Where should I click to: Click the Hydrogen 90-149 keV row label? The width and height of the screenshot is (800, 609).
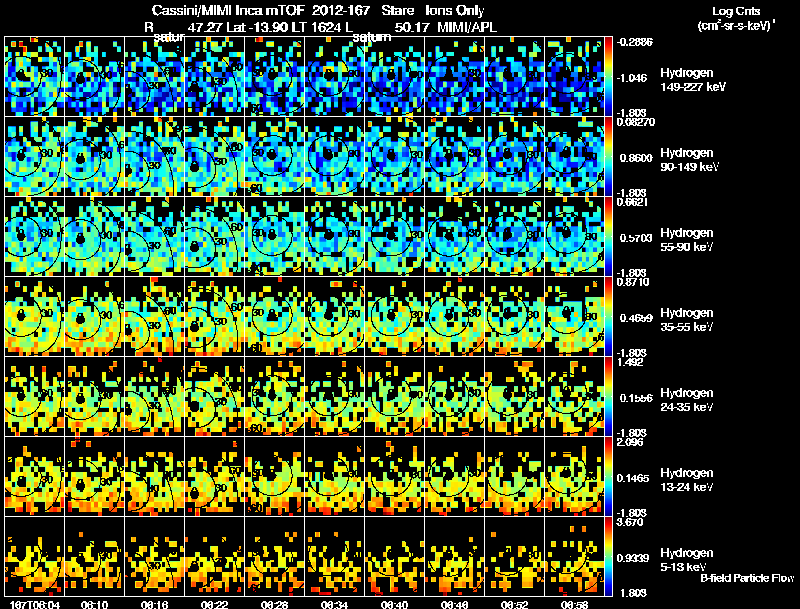tap(689, 160)
